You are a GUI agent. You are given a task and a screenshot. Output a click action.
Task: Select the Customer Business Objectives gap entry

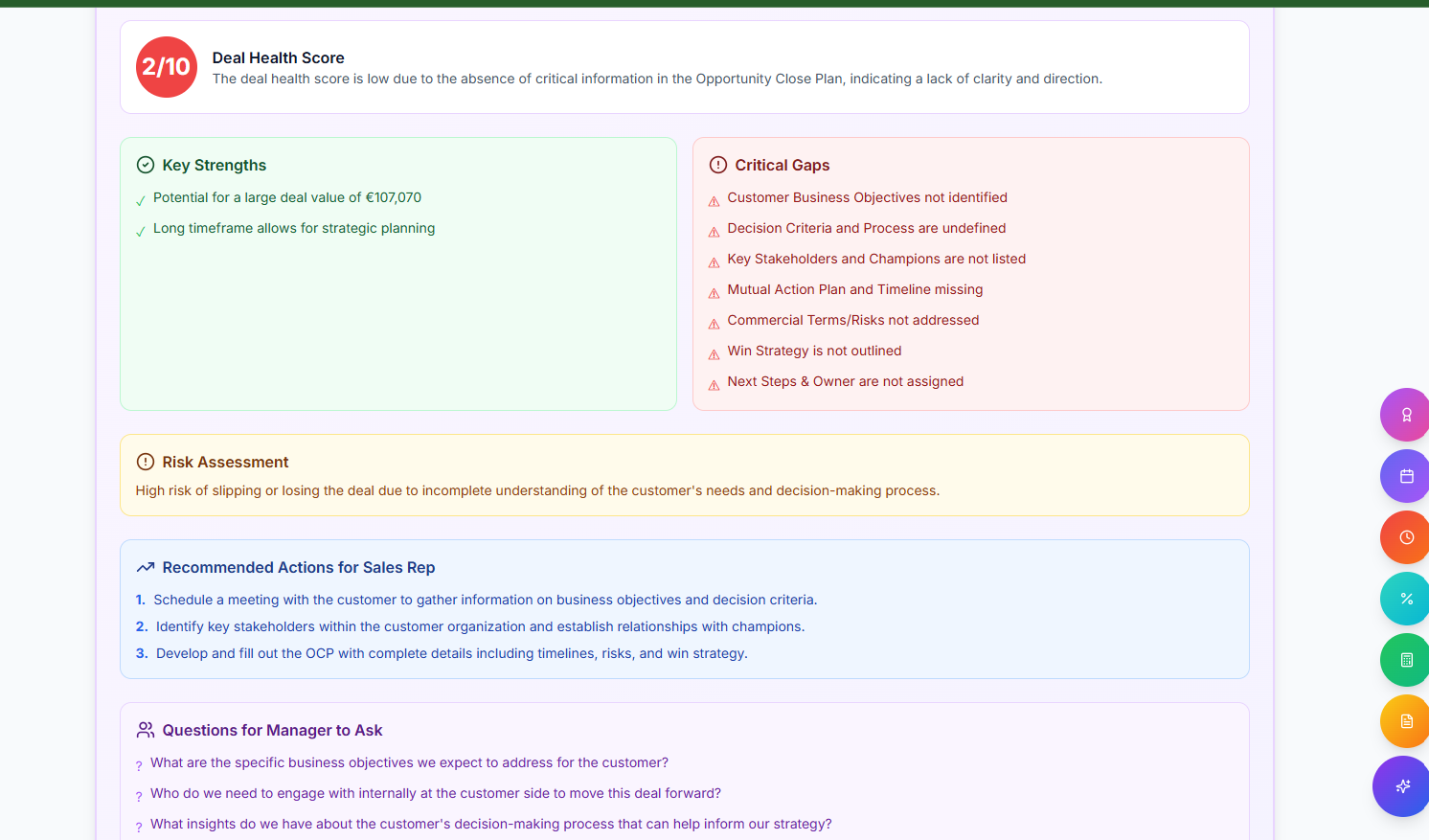[867, 197]
